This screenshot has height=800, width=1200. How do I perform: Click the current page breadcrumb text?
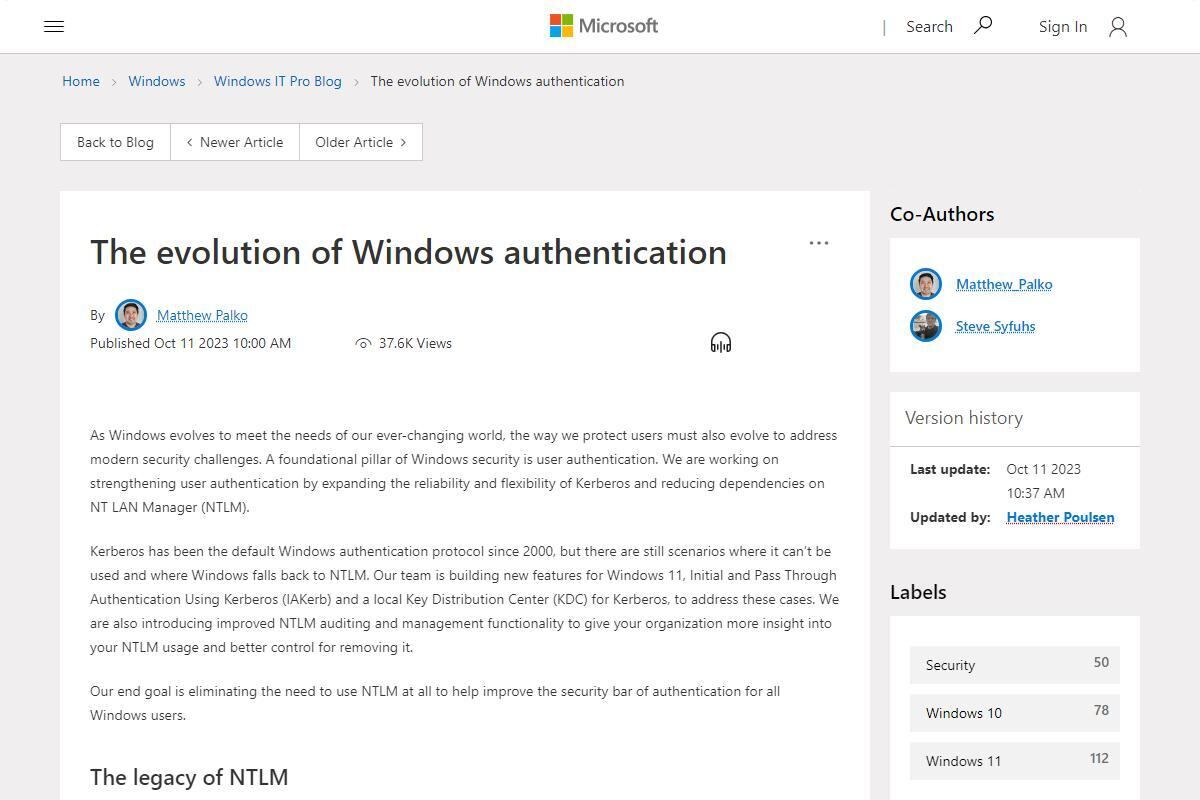[x=497, y=81]
